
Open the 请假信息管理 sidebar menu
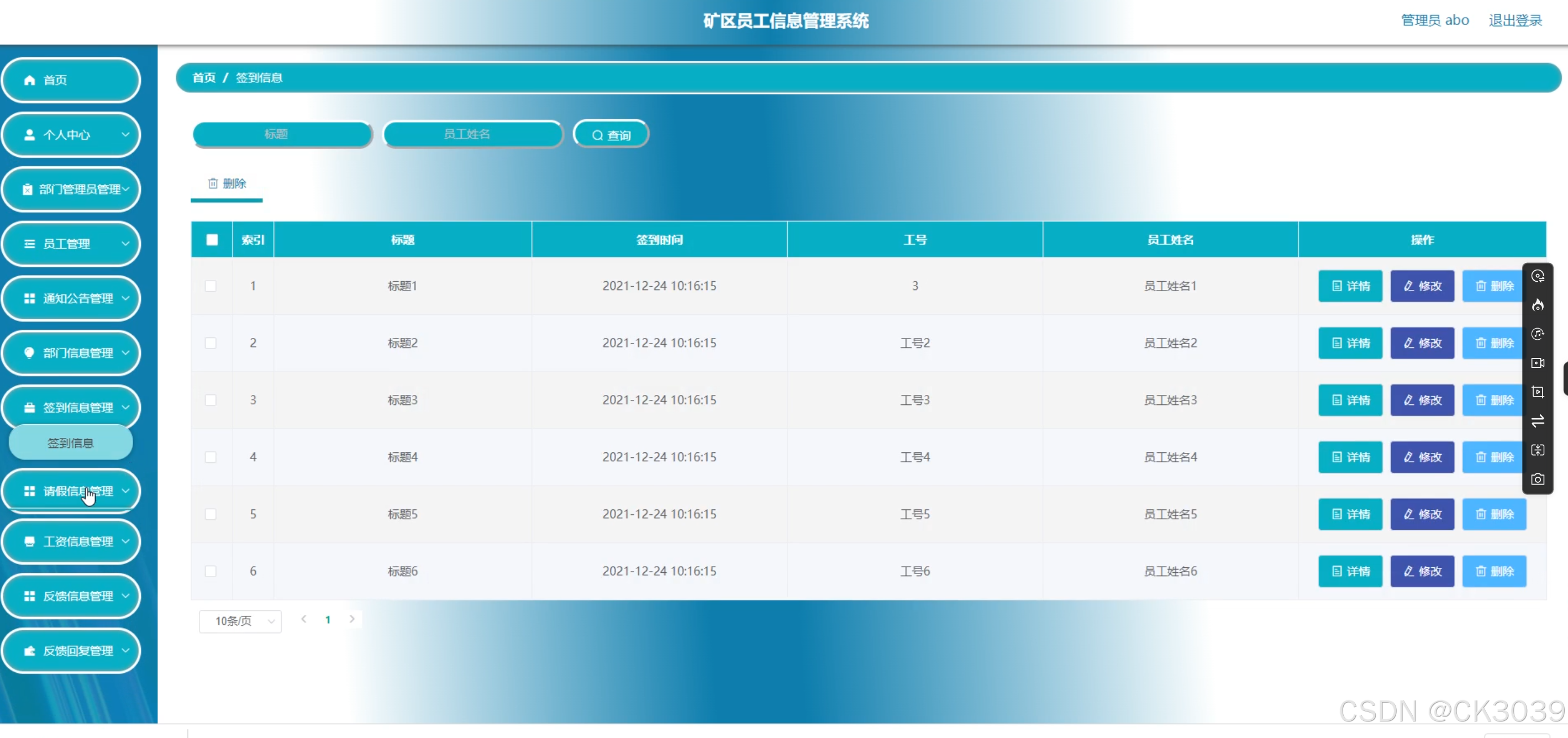coord(71,491)
